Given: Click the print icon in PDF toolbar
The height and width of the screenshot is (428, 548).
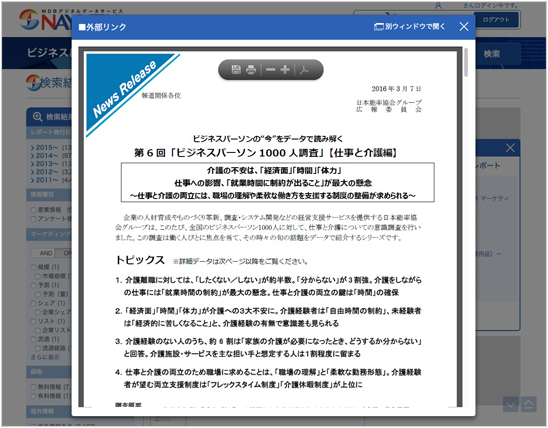Looking at the screenshot, I should (251, 70).
